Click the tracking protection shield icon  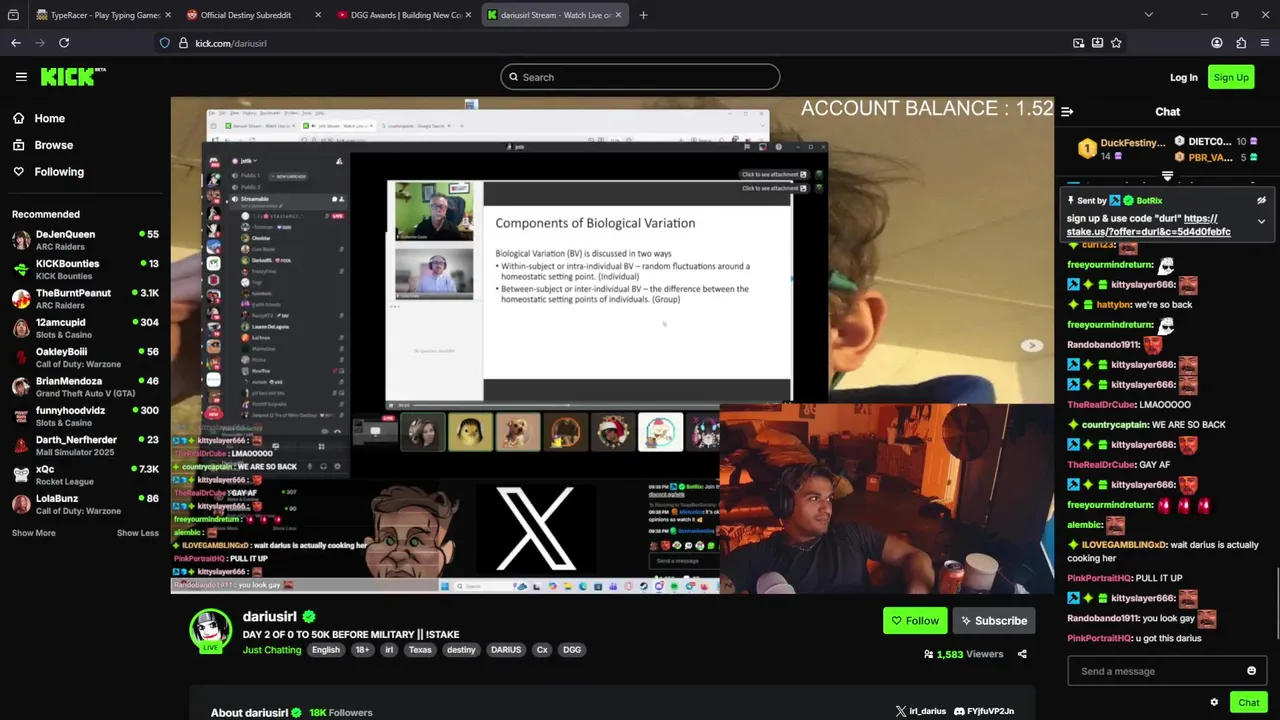point(164,43)
